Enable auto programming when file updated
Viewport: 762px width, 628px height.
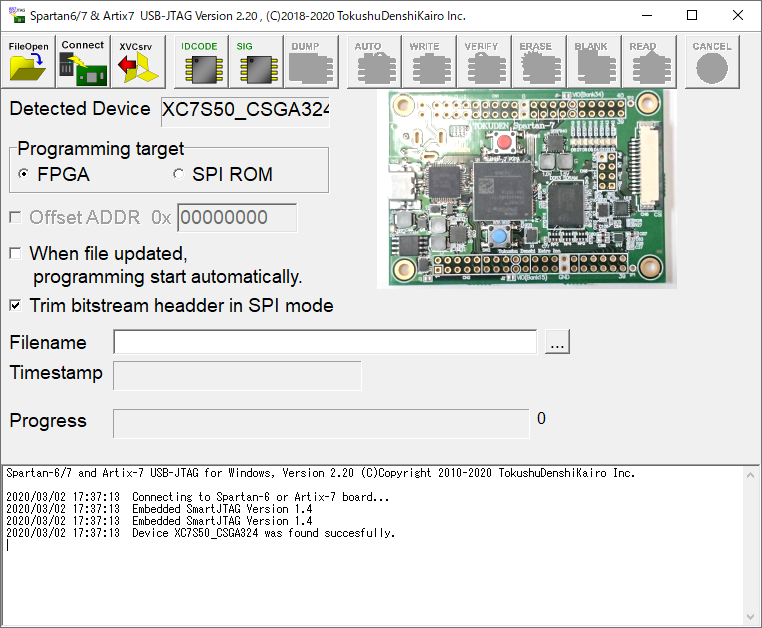point(15,253)
